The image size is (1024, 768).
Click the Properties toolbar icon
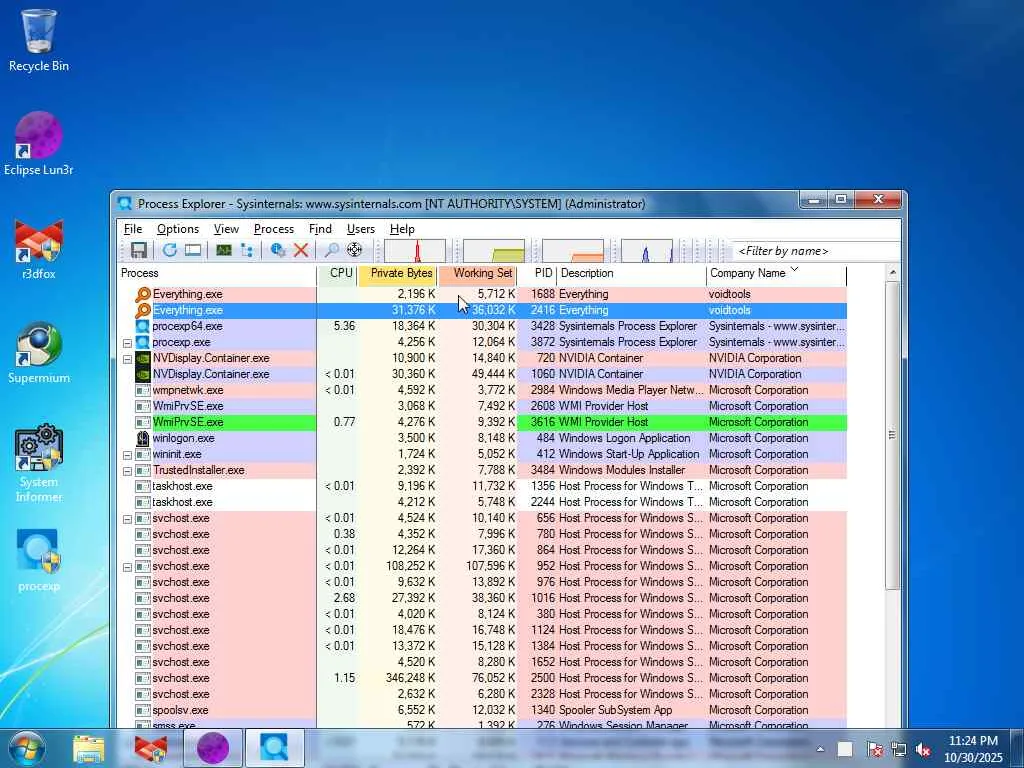tap(278, 250)
